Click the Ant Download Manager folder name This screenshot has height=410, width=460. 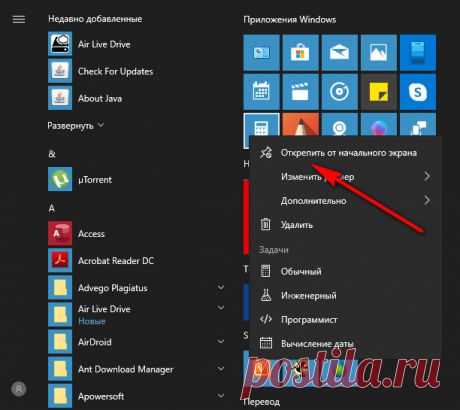point(125,369)
